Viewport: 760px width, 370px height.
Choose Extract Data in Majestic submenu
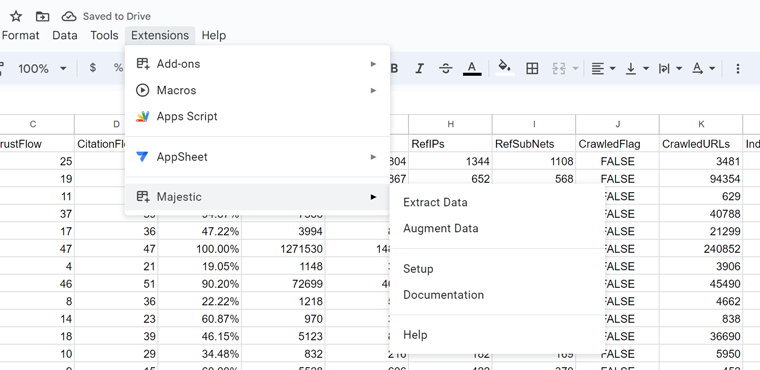pyautogui.click(x=497, y=202)
